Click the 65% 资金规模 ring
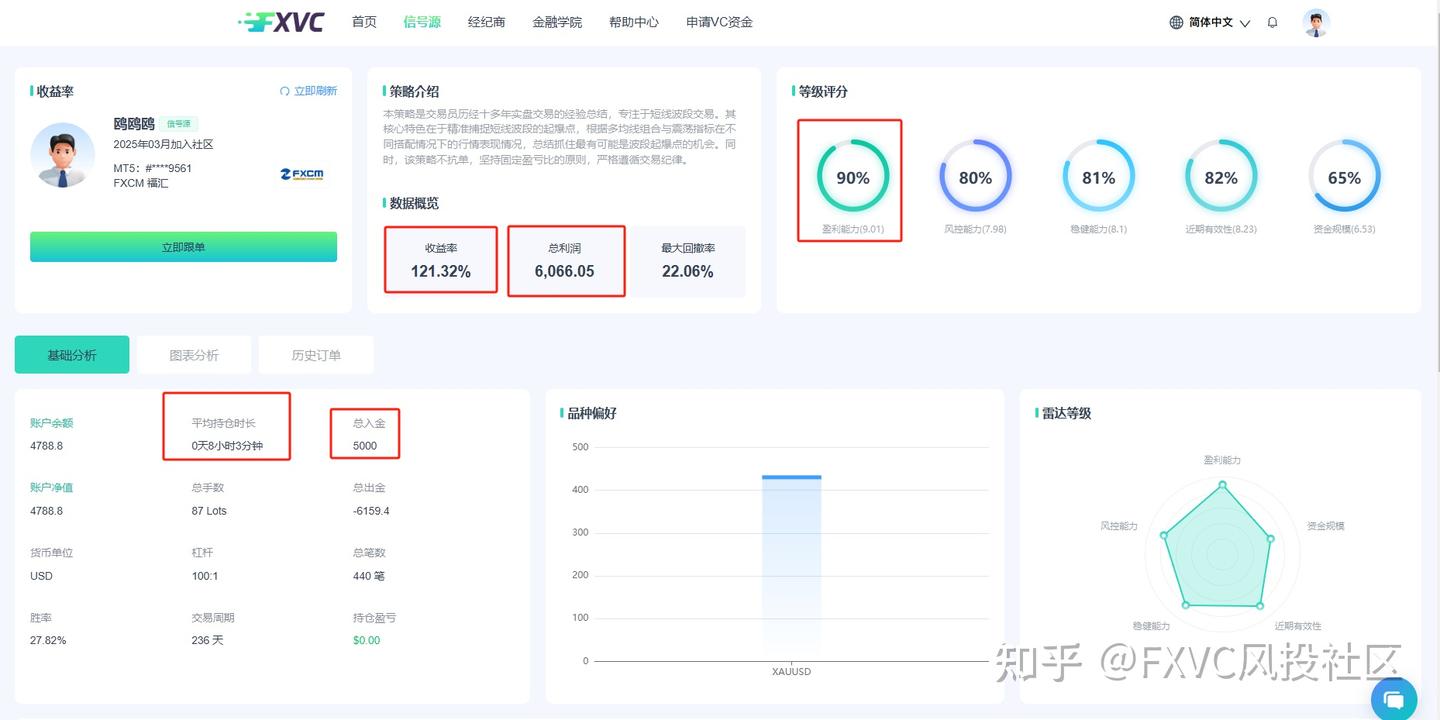 pos(1344,177)
